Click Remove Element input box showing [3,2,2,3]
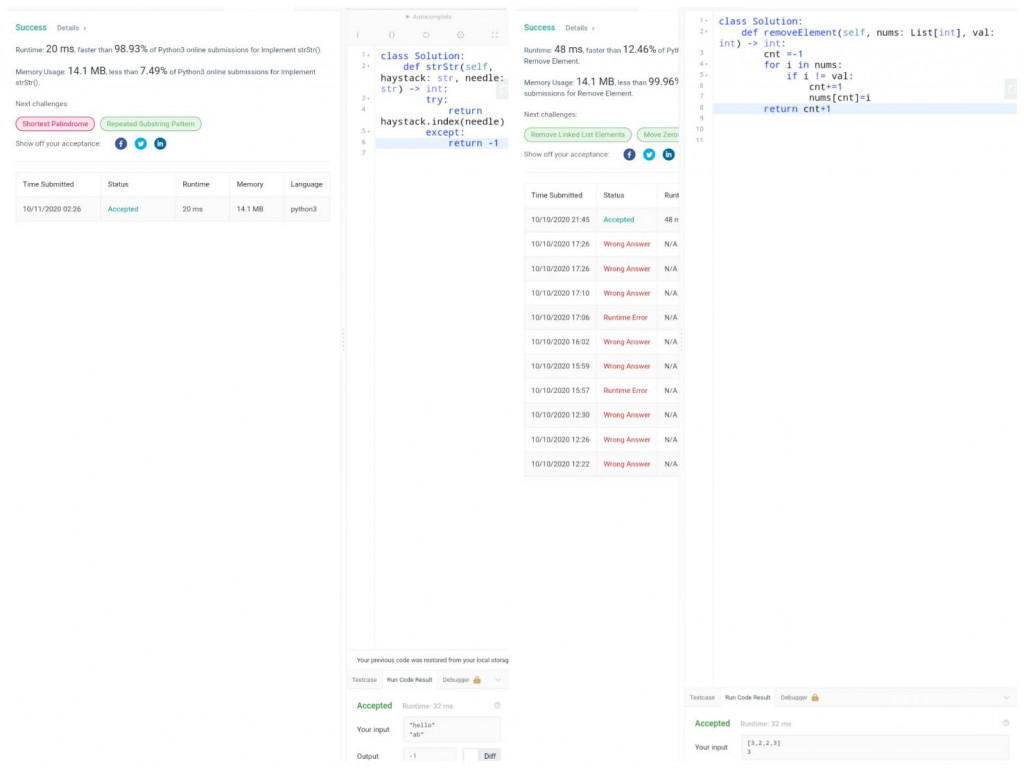Screen dimensions: 1024x768 pos(875,747)
